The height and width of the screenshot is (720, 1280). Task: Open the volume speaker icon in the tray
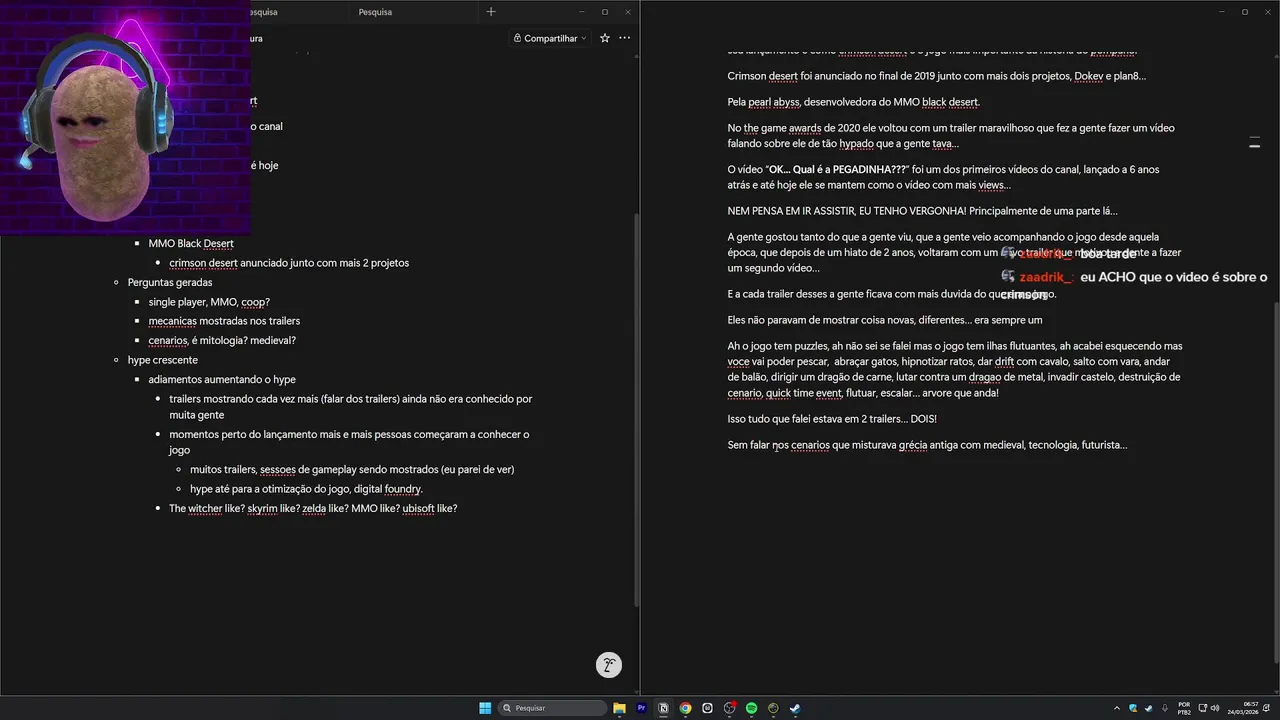coord(1215,708)
